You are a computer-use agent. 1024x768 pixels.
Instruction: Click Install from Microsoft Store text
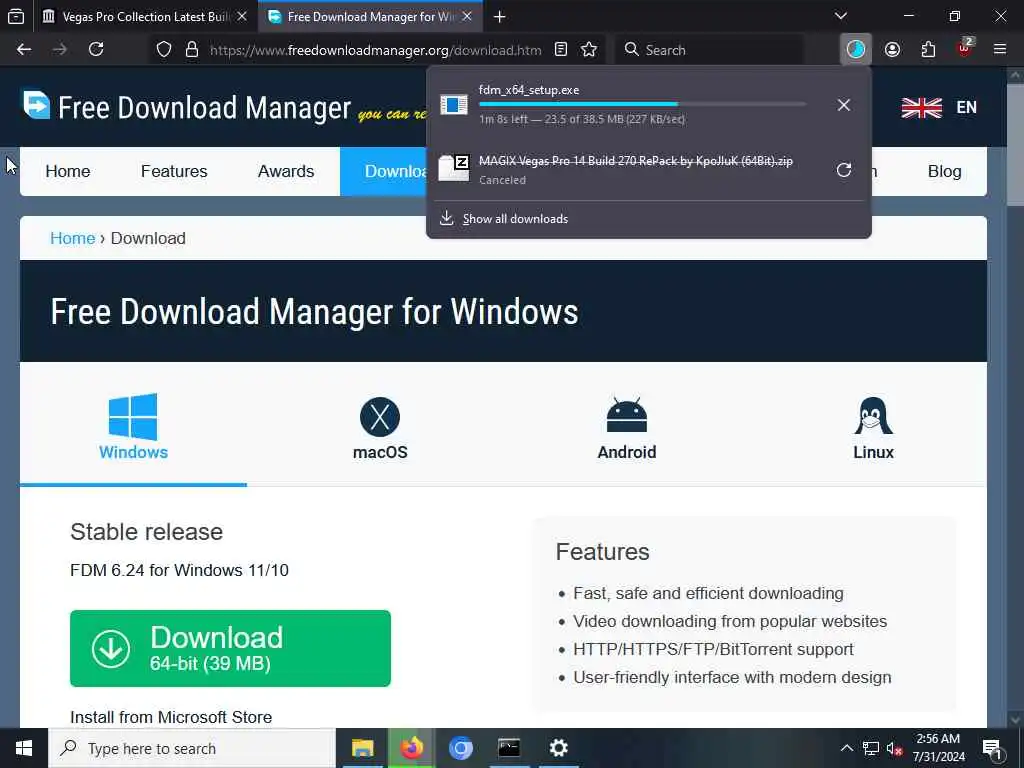point(171,717)
